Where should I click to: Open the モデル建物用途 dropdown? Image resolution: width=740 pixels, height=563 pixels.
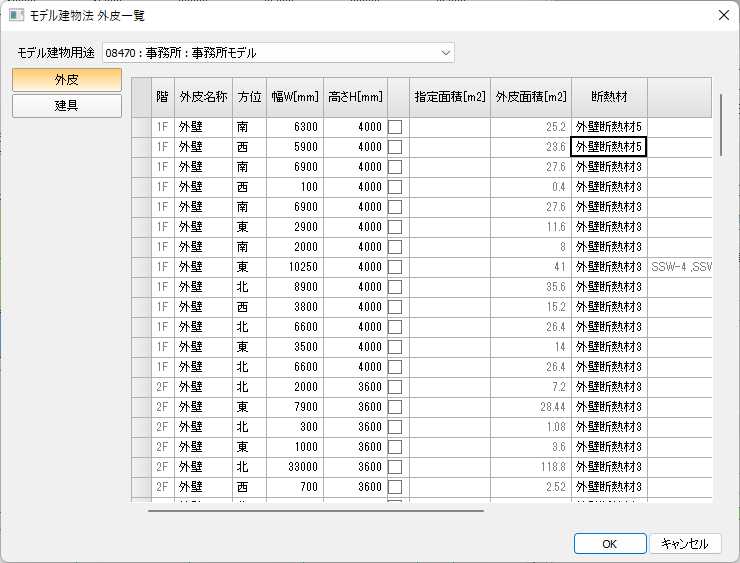click(x=445, y=52)
